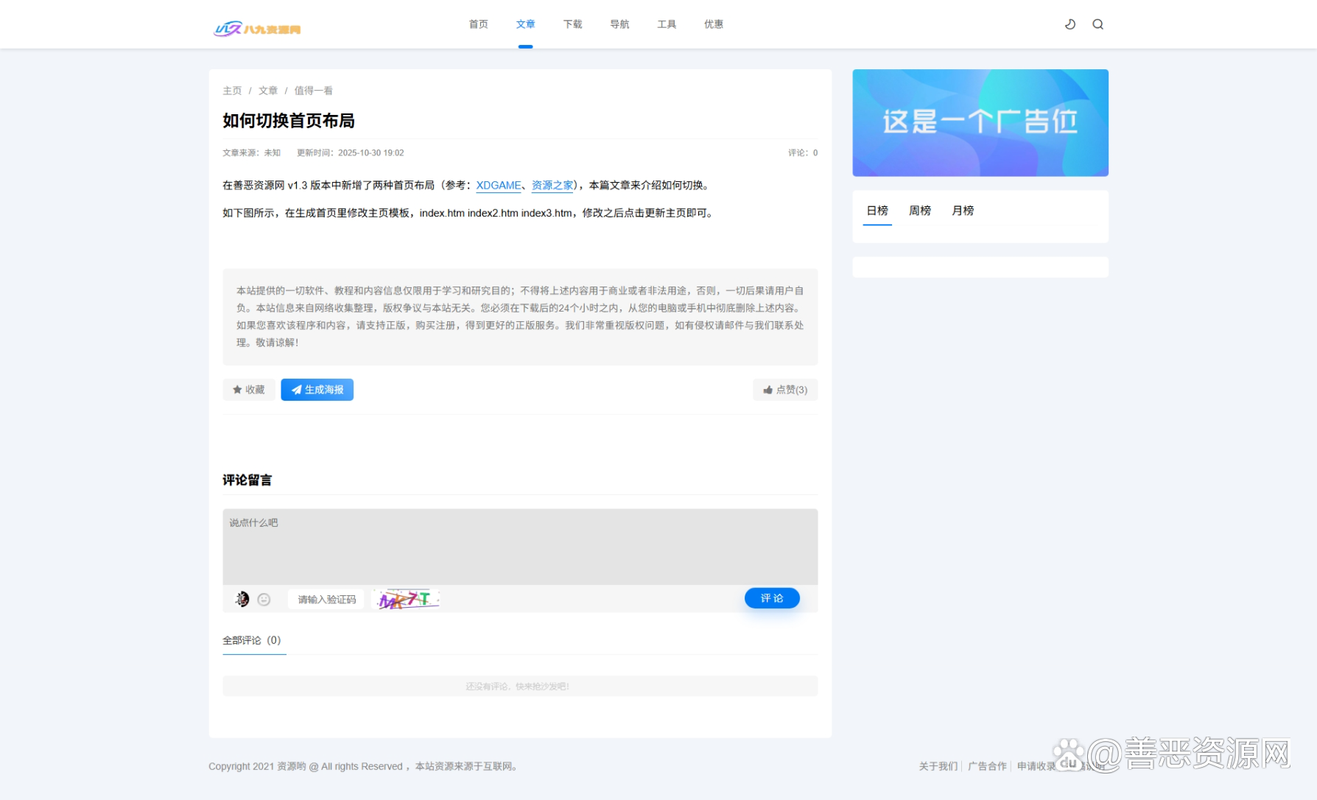Click the paper-plane icon on 生成海报 button
The height and width of the screenshot is (800, 1317).
[x=295, y=389]
